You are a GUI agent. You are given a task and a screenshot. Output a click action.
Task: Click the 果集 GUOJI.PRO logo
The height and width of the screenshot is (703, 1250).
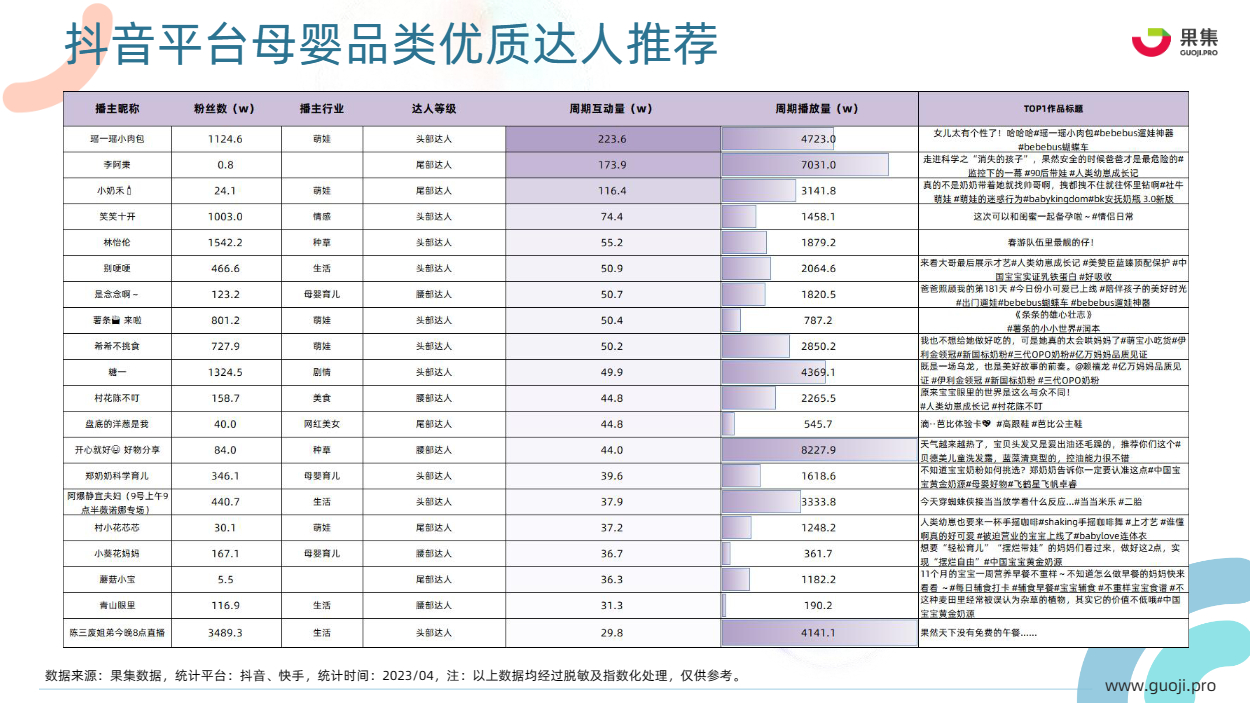(x=1175, y=43)
